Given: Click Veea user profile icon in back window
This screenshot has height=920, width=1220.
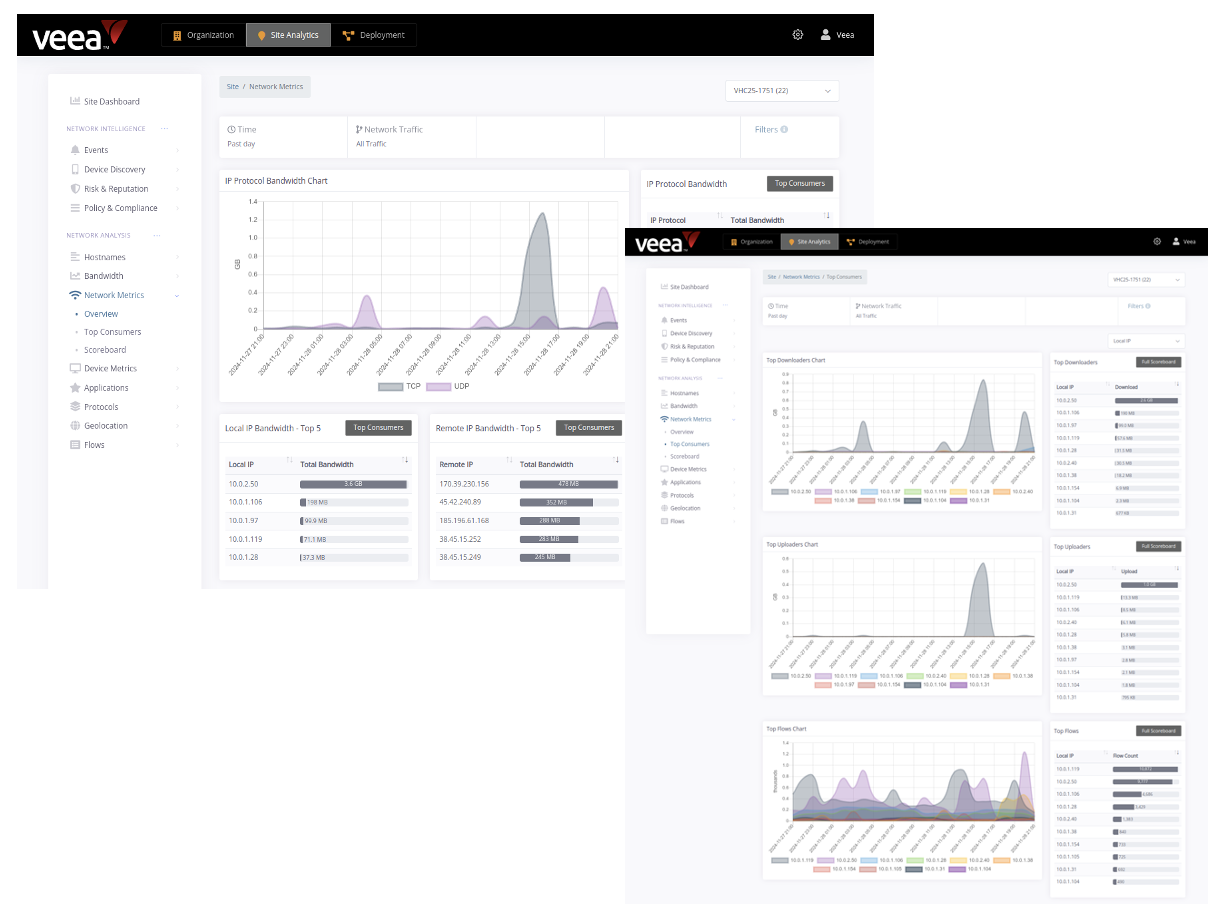Looking at the screenshot, I should (x=825, y=34).
